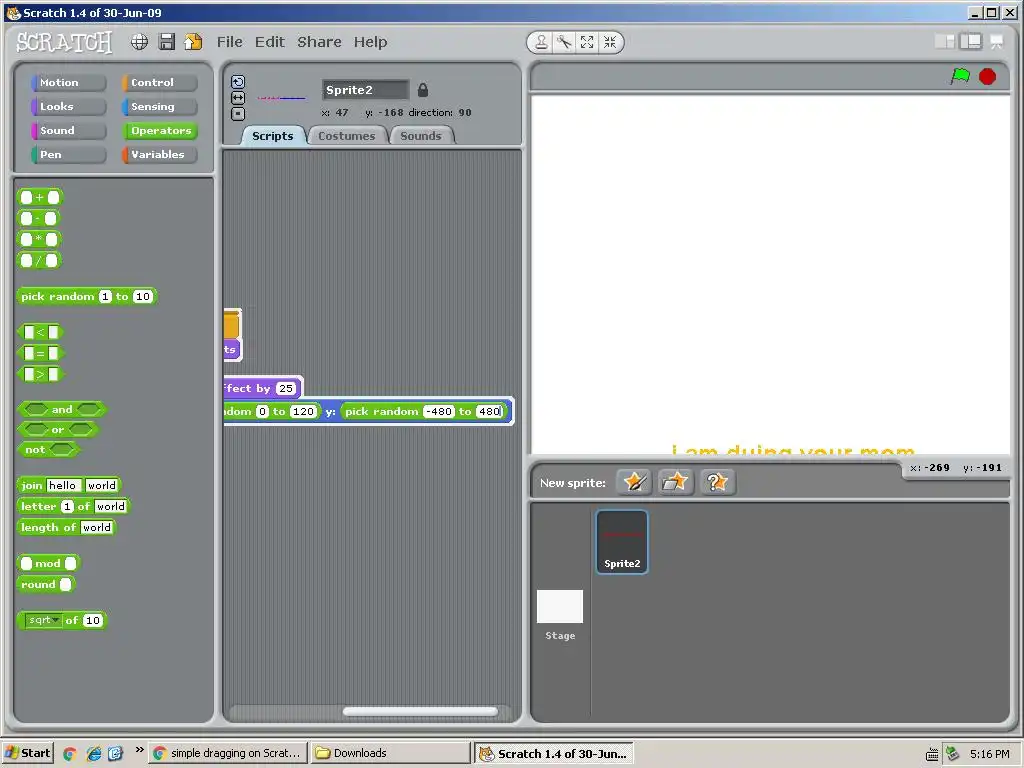Click the Sprite2 name field
Viewport: 1024px width, 768px height.
365,90
